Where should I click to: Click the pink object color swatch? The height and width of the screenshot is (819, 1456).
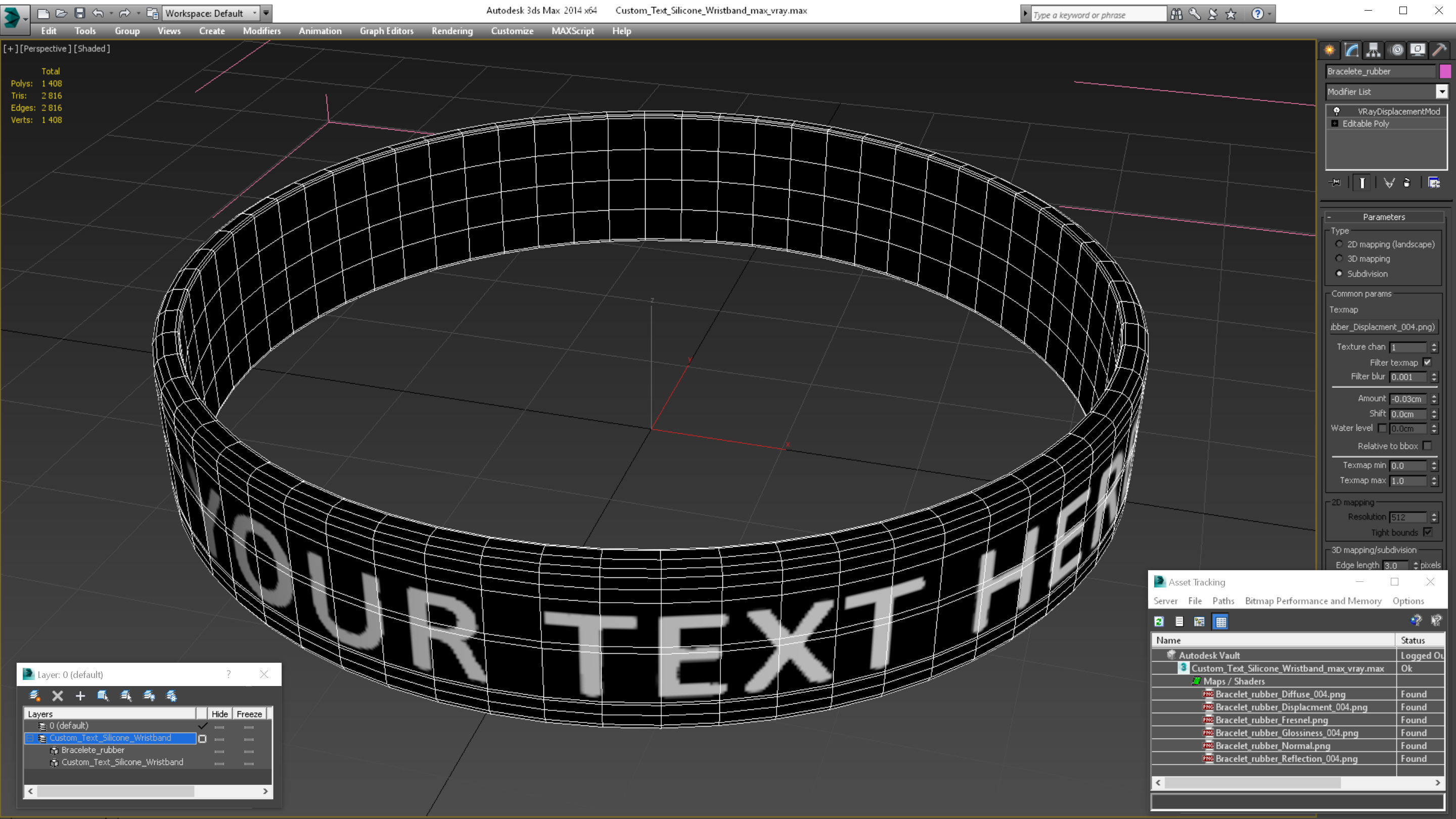[1445, 71]
